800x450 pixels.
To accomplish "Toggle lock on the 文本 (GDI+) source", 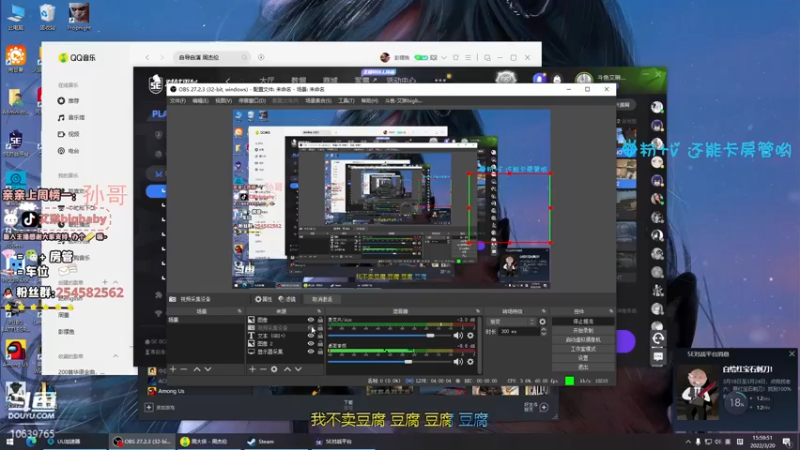I will [x=320, y=336].
